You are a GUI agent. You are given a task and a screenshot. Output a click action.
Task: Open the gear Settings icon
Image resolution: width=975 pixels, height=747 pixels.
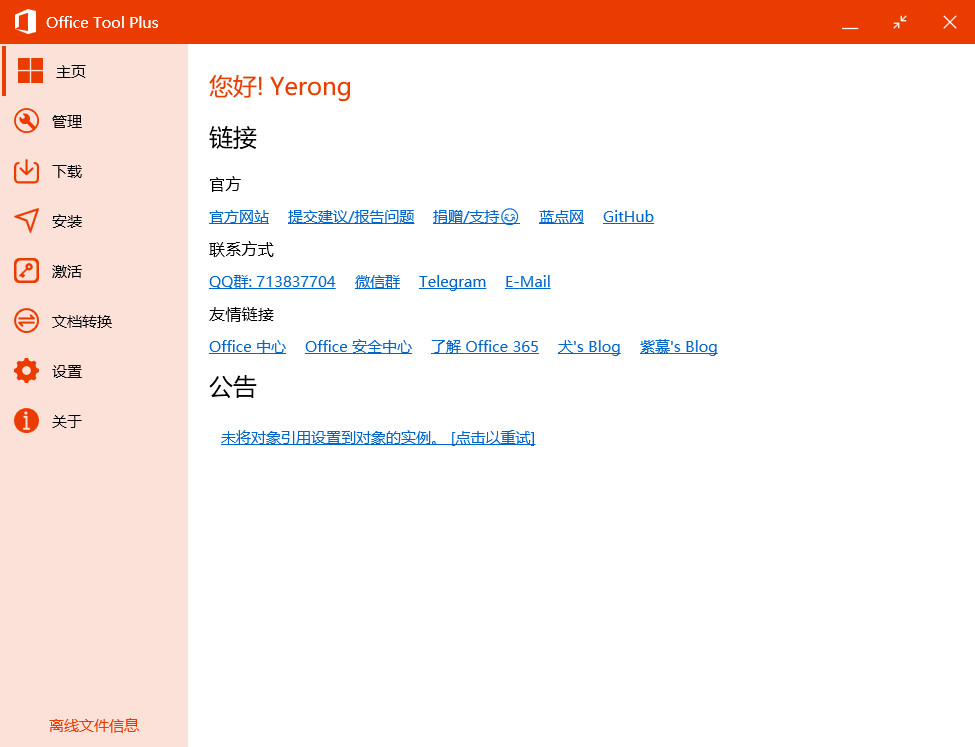(x=26, y=371)
